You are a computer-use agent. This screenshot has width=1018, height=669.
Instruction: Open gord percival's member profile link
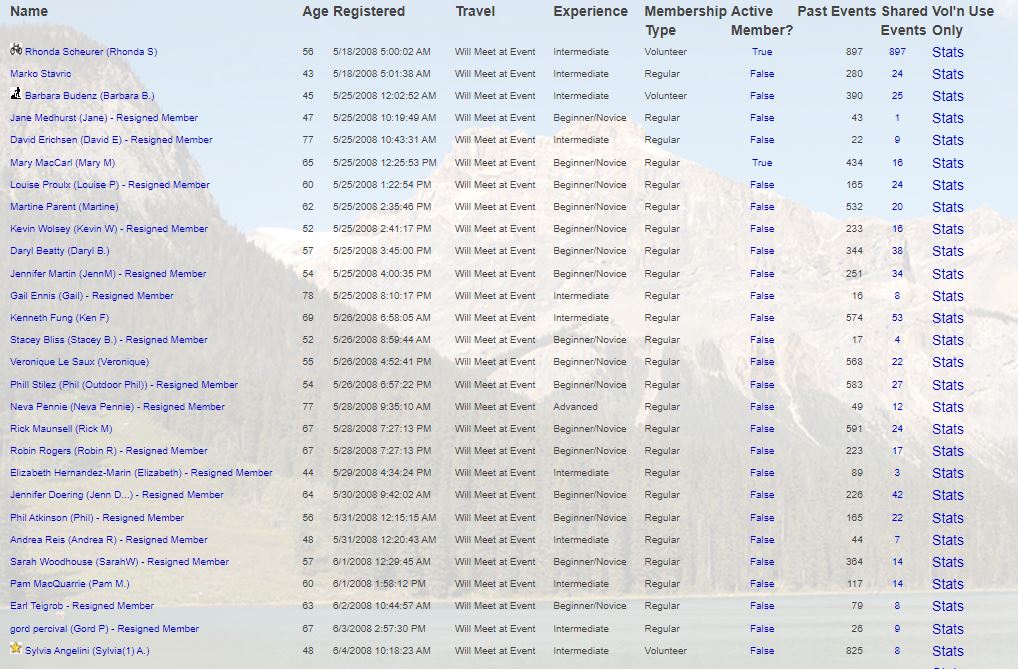pyautogui.click(x=104, y=629)
